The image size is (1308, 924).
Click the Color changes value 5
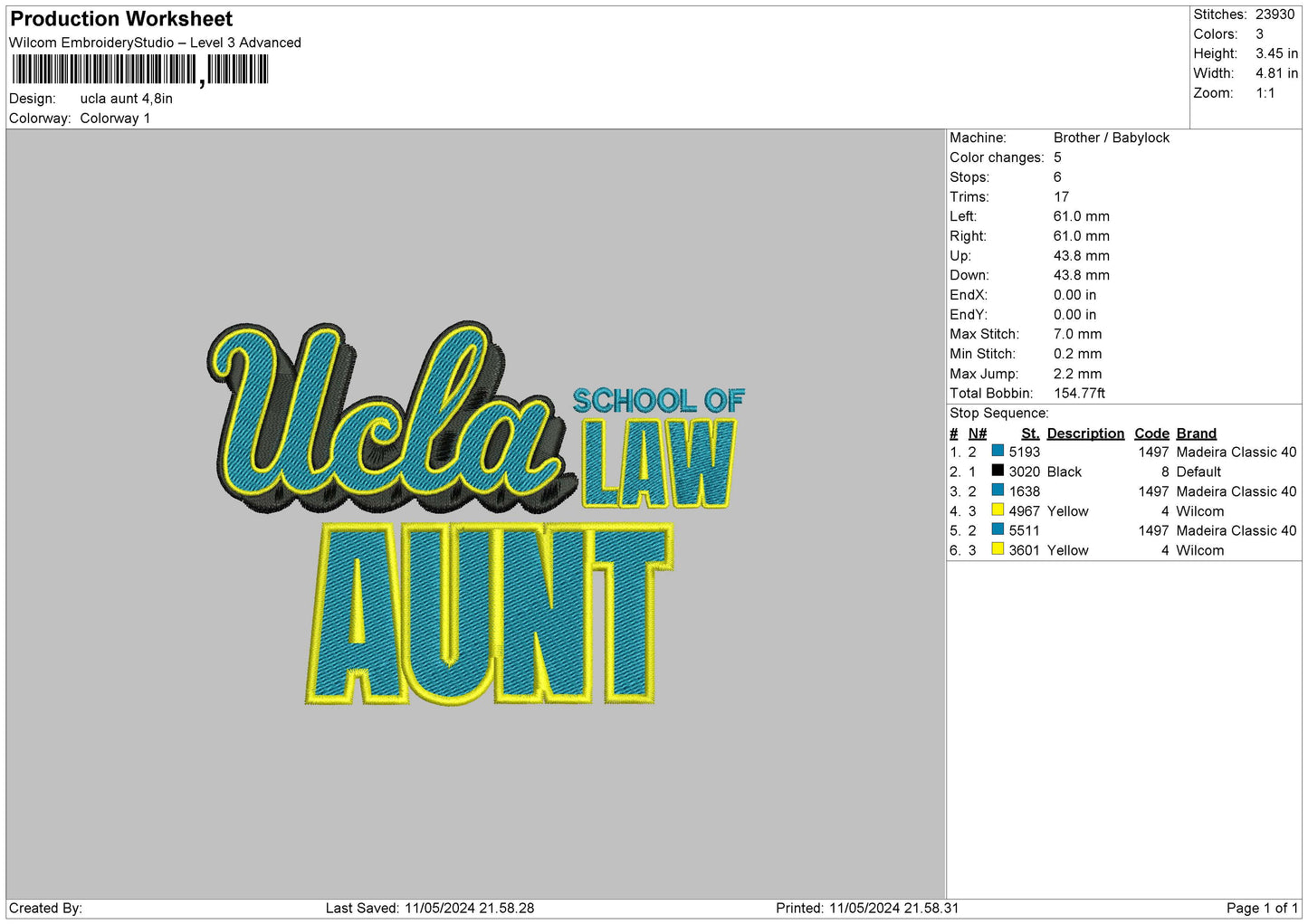coord(1057,157)
